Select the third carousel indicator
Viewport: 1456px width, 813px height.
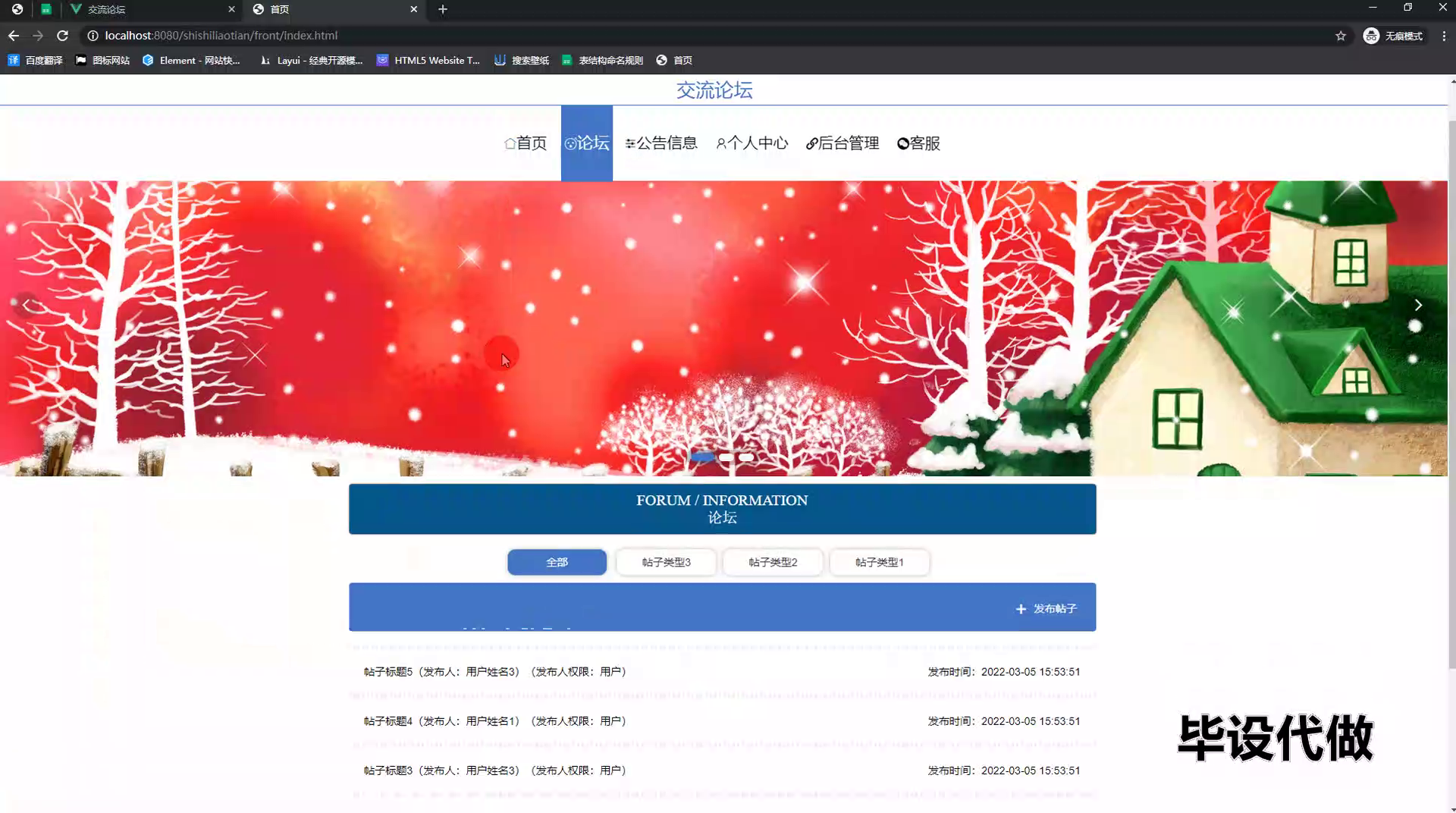click(746, 457)
